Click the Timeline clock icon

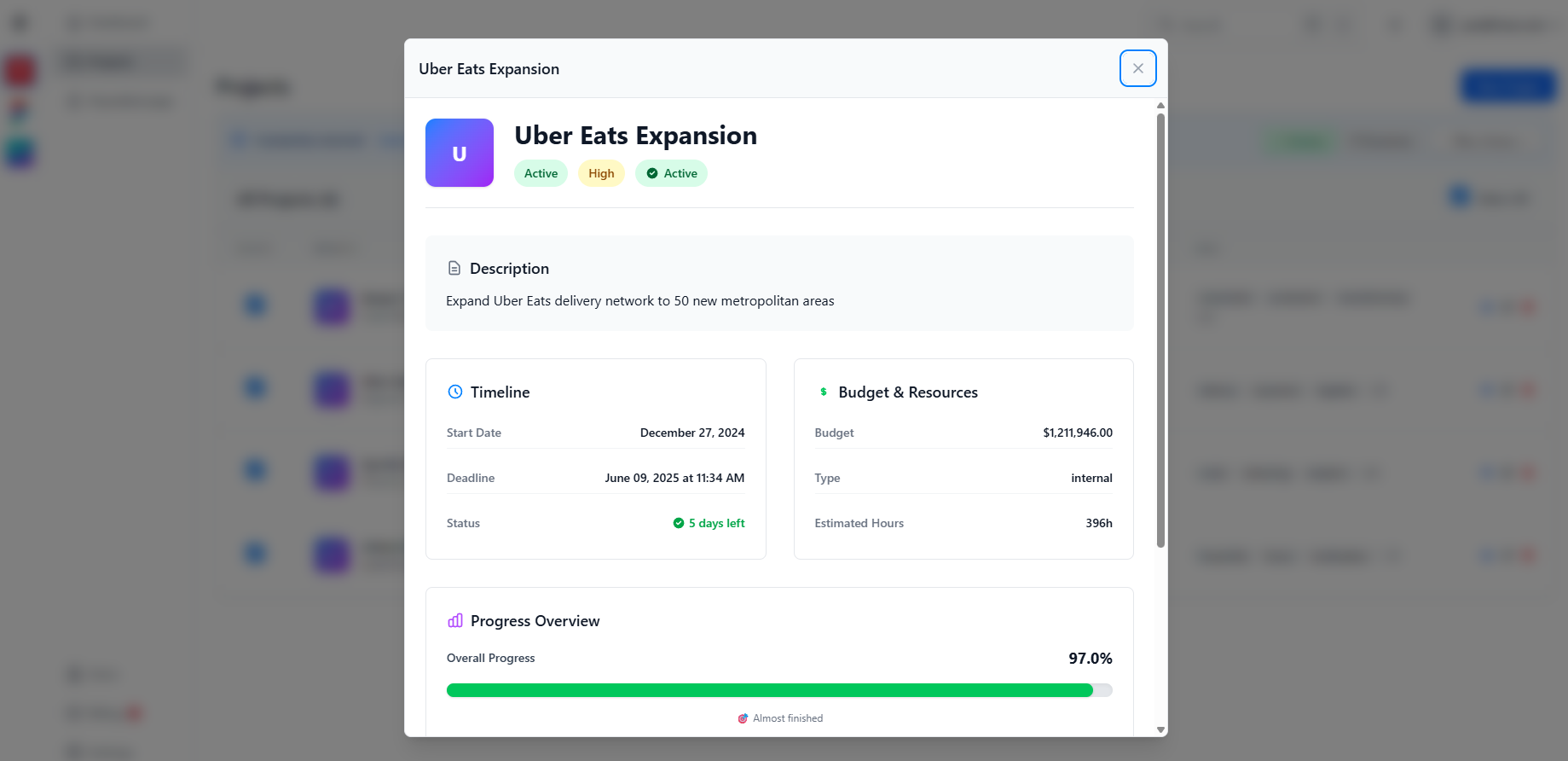pos(455,392)
